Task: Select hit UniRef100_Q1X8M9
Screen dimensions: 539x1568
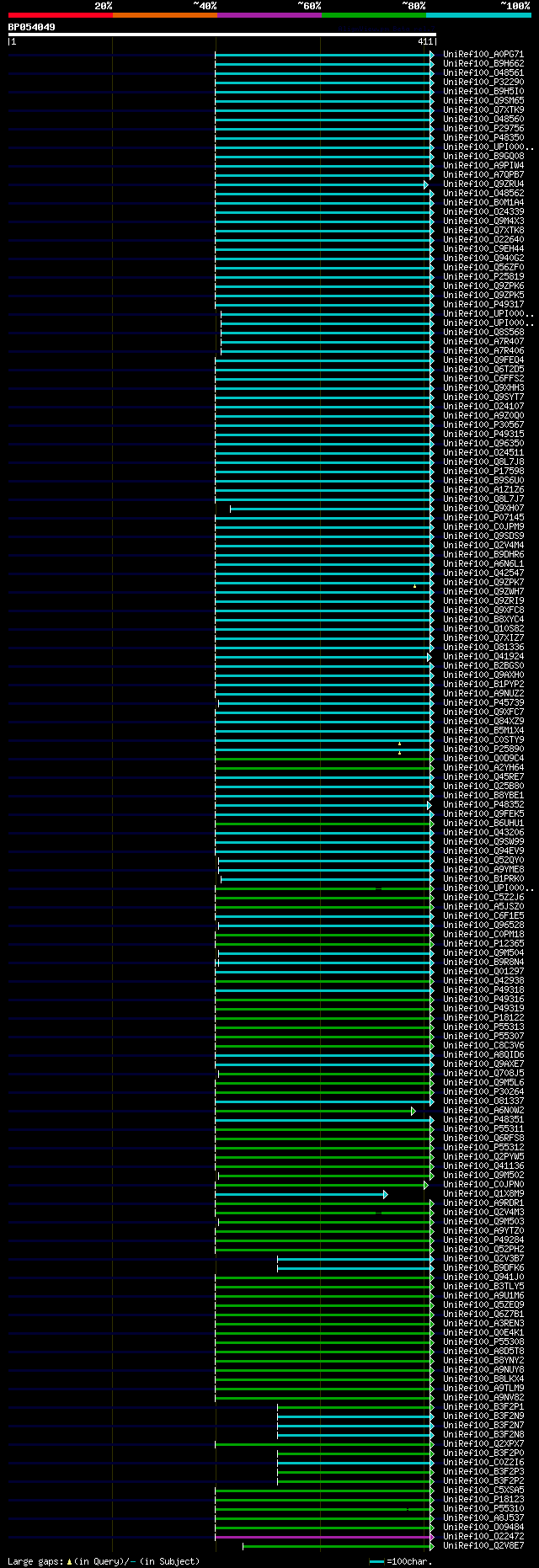Action: 483,1194
